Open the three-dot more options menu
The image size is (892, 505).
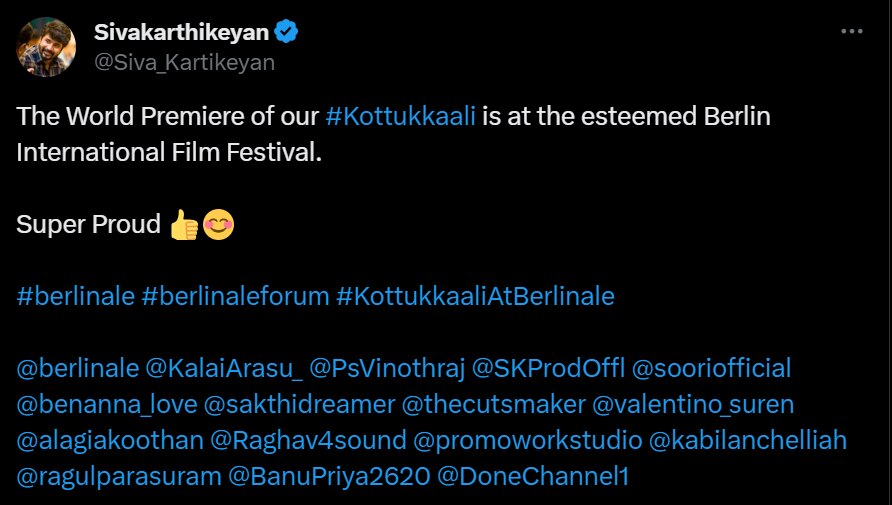tap(851, 32)
